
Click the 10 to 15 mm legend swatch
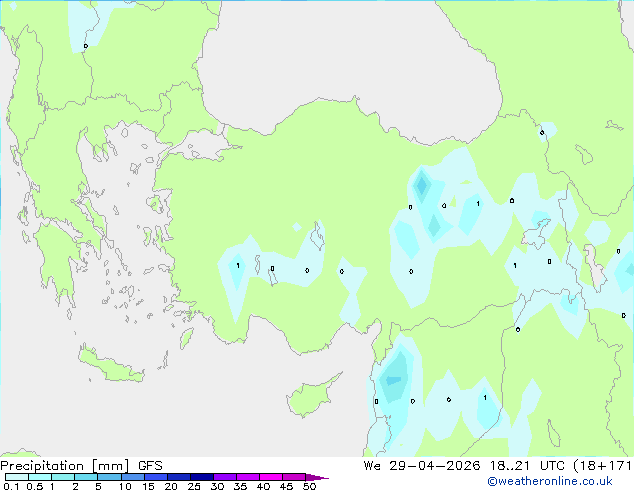tap(132, 477)
